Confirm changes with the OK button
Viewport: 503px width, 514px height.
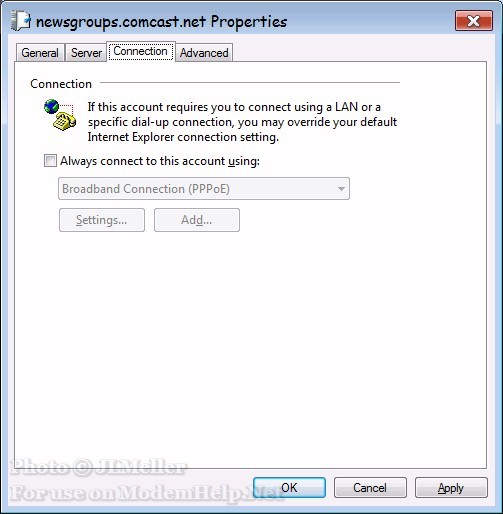point(289,488)
